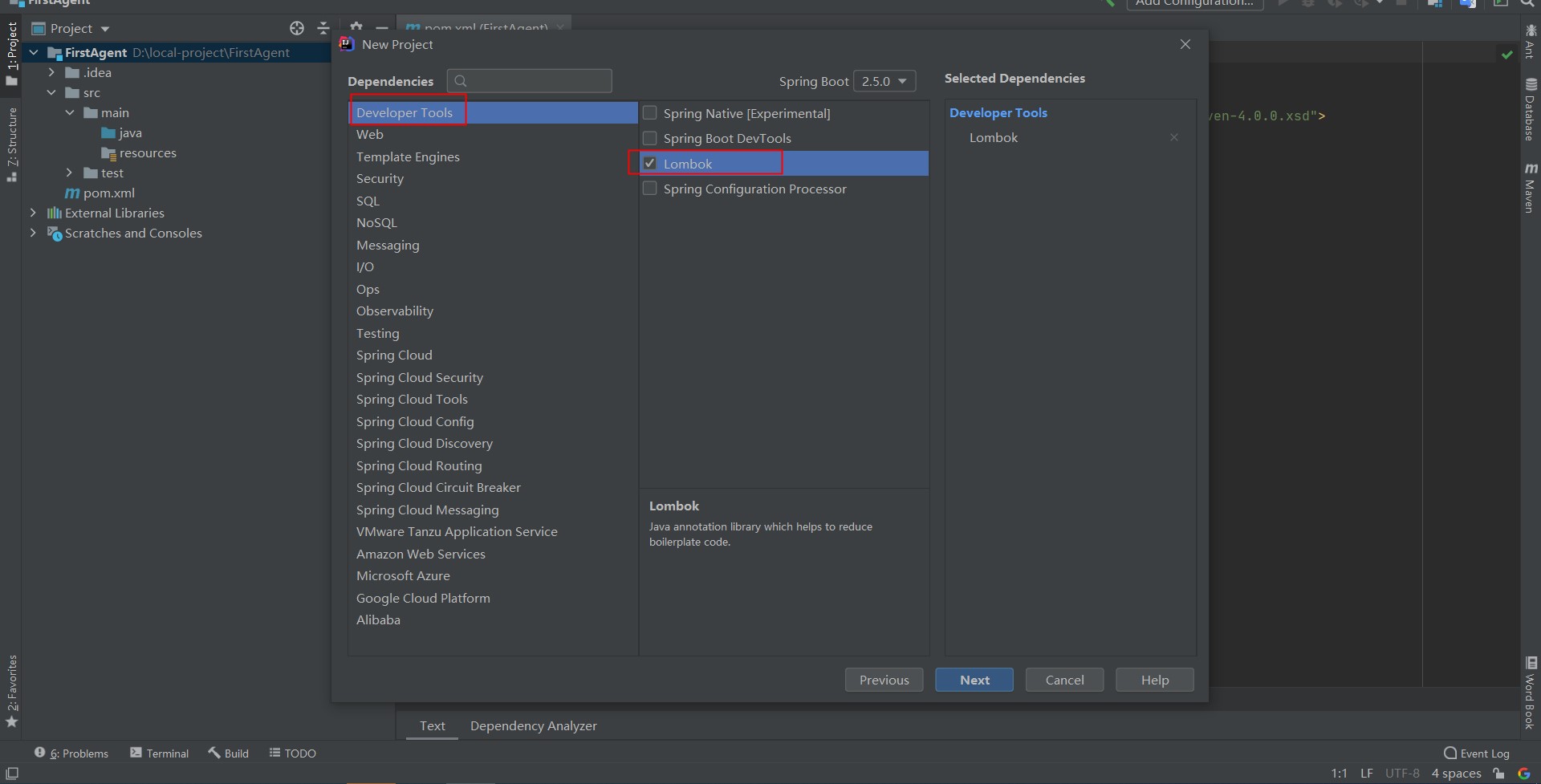Screen dimensions: 1541x784
Task: Expand Scratches and Consoles node
Action: click(x=33, y=233)
